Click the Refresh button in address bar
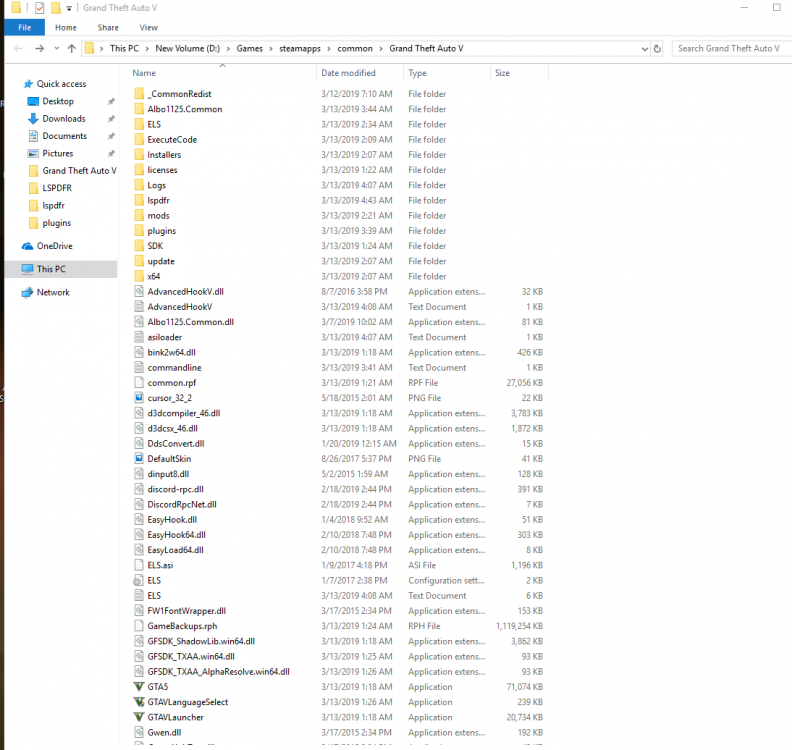 click(x=657, y=48)
